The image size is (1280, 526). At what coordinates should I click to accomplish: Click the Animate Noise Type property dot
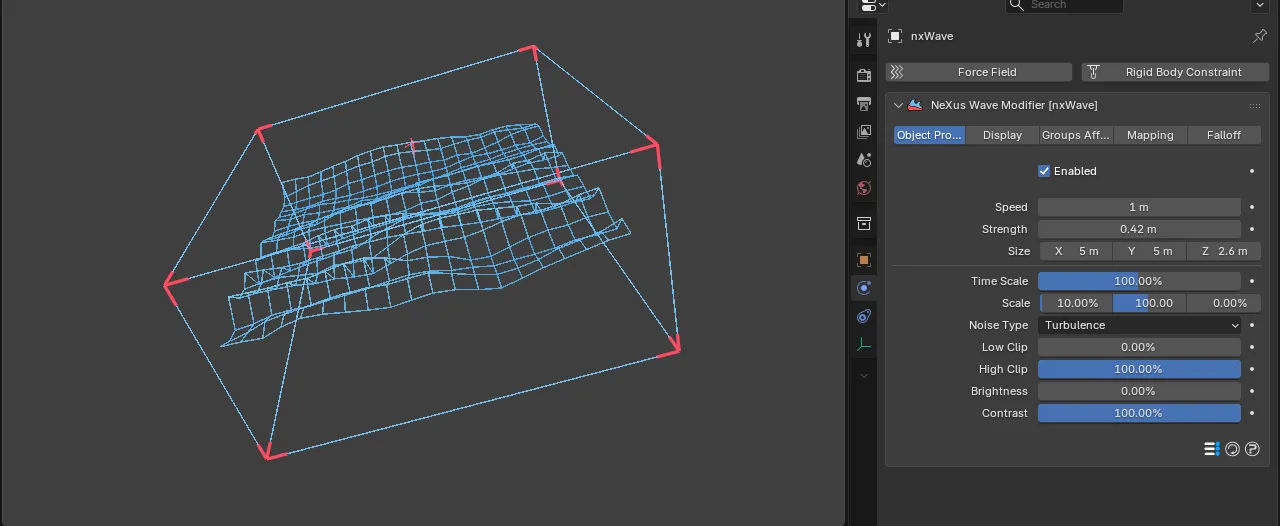1252,325
